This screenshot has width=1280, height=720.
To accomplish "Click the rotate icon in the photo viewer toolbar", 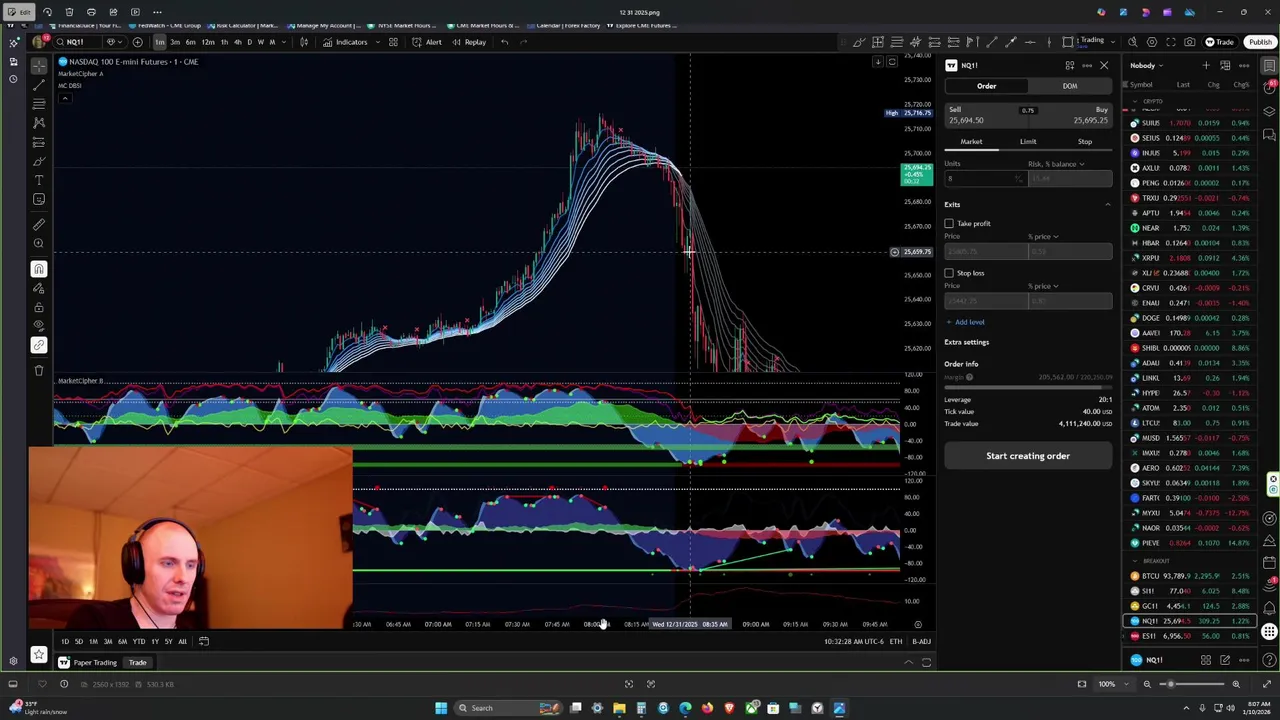I will coord(47,12).
